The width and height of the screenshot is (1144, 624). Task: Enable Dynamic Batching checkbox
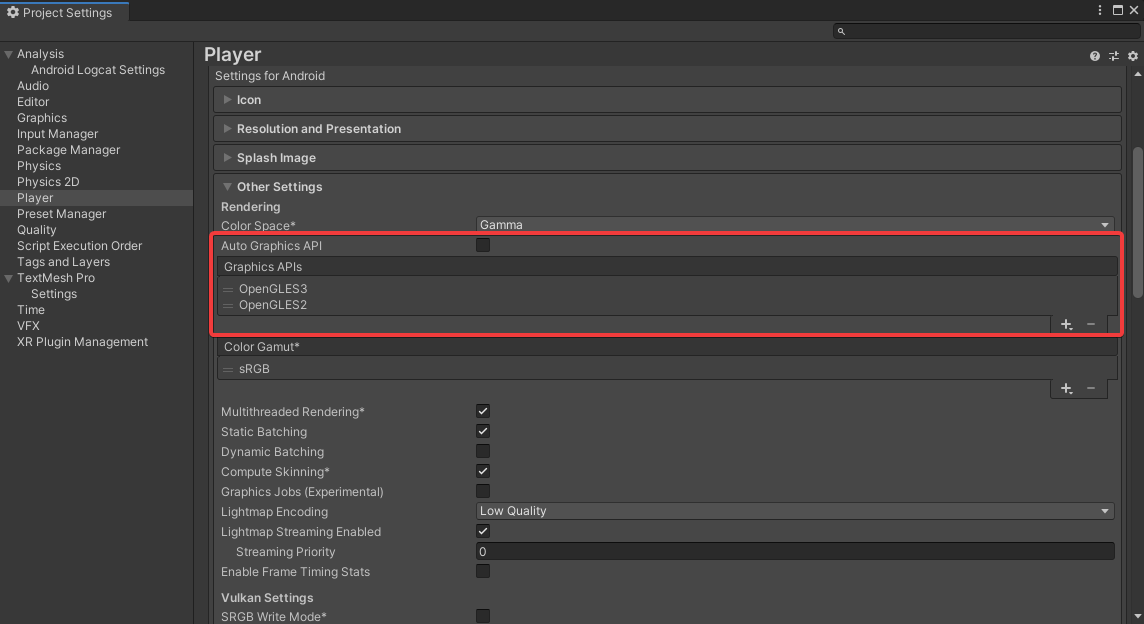[483, 451]
